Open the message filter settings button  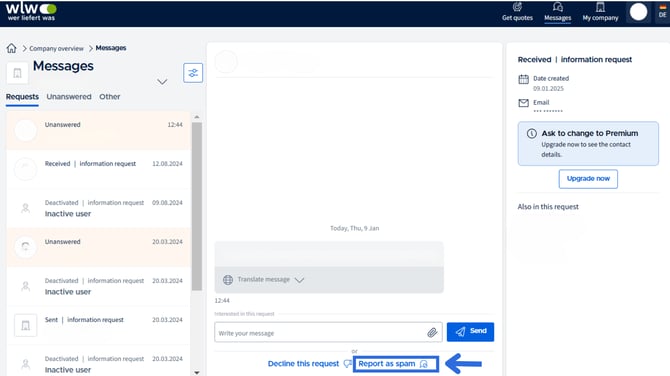point(193,73)
